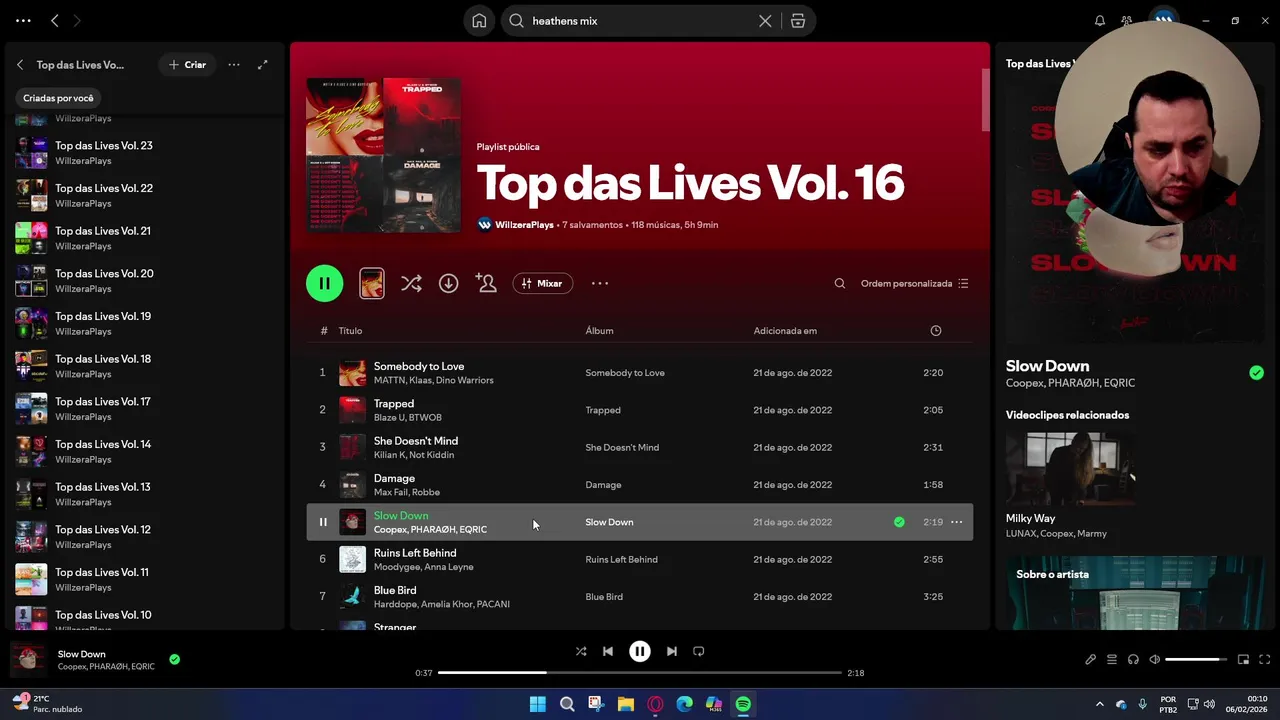1280x720 pixels.
Task: Pause playlist with big green button
Action: tap(324, 283)
